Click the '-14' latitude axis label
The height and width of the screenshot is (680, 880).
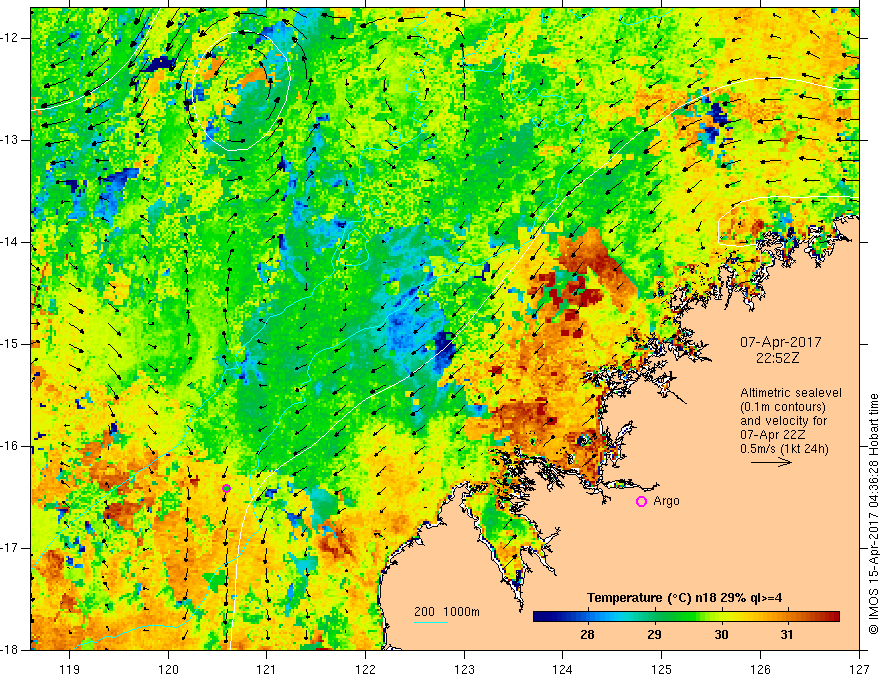(x=11, y=242)
